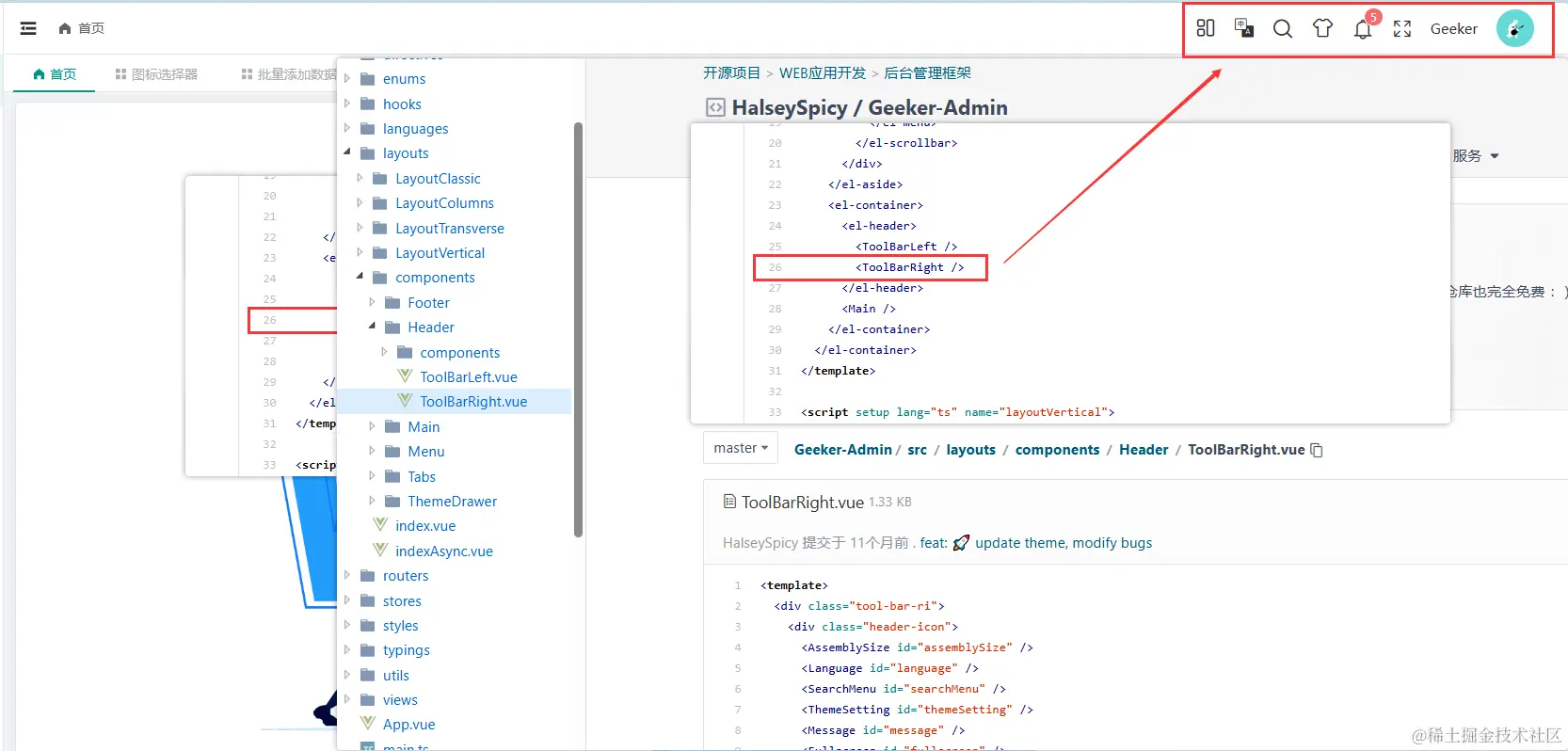The image size is (1568, 751).
Task: Open 后台管理框架 breadcrumb link
Action: tap(927, 72)
